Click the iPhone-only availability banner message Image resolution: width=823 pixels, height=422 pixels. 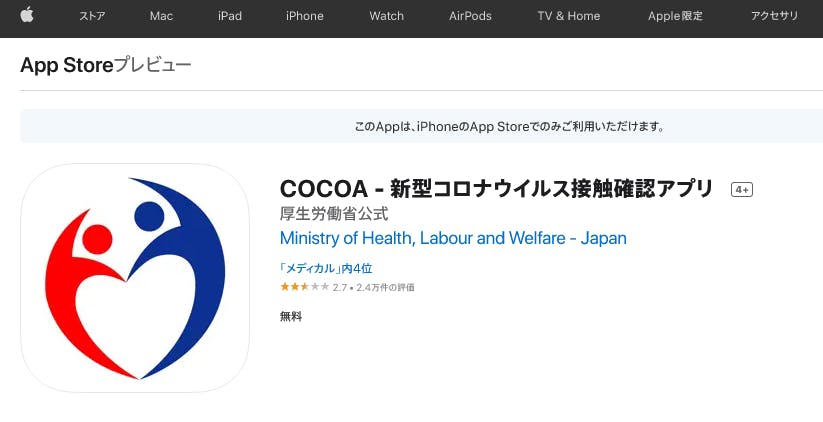tap(510, 127)
